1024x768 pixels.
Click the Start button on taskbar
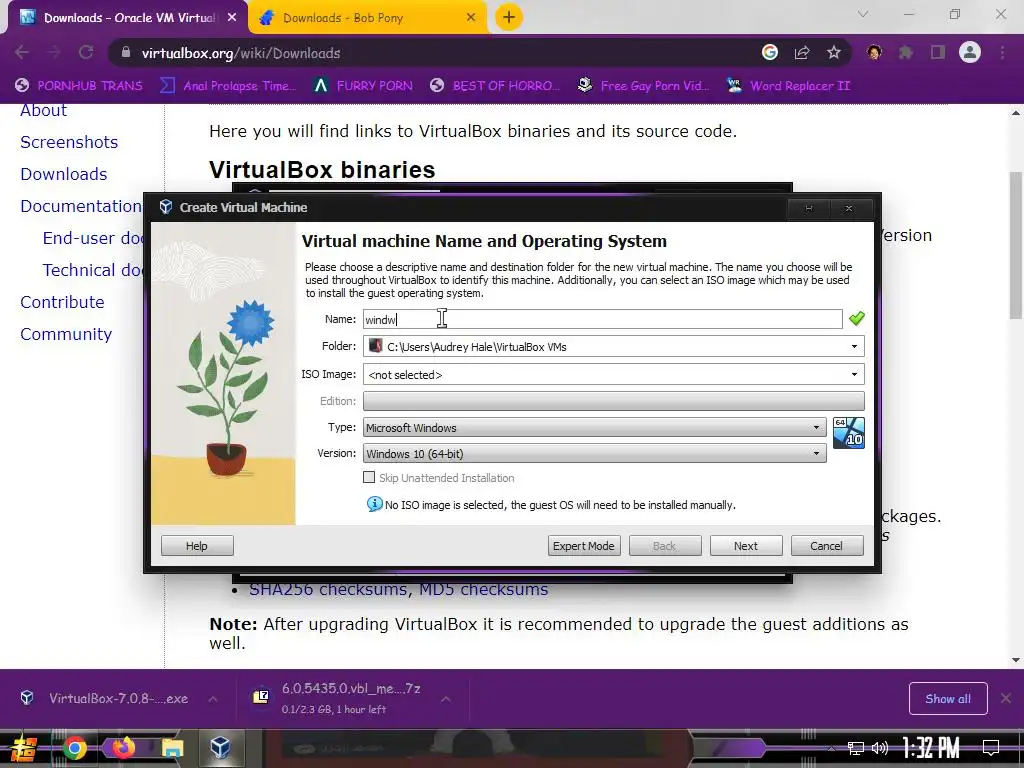[x=24, y=748]
